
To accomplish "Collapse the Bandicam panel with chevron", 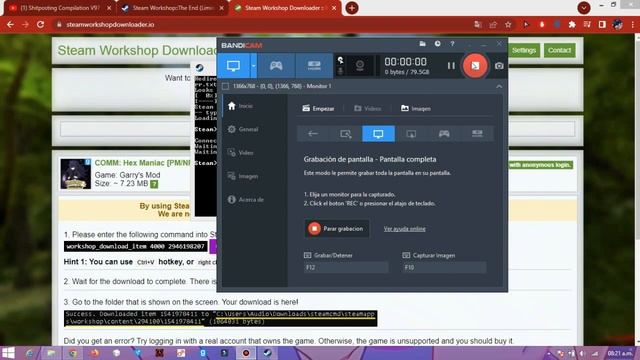I will click(x=499, y=86).
